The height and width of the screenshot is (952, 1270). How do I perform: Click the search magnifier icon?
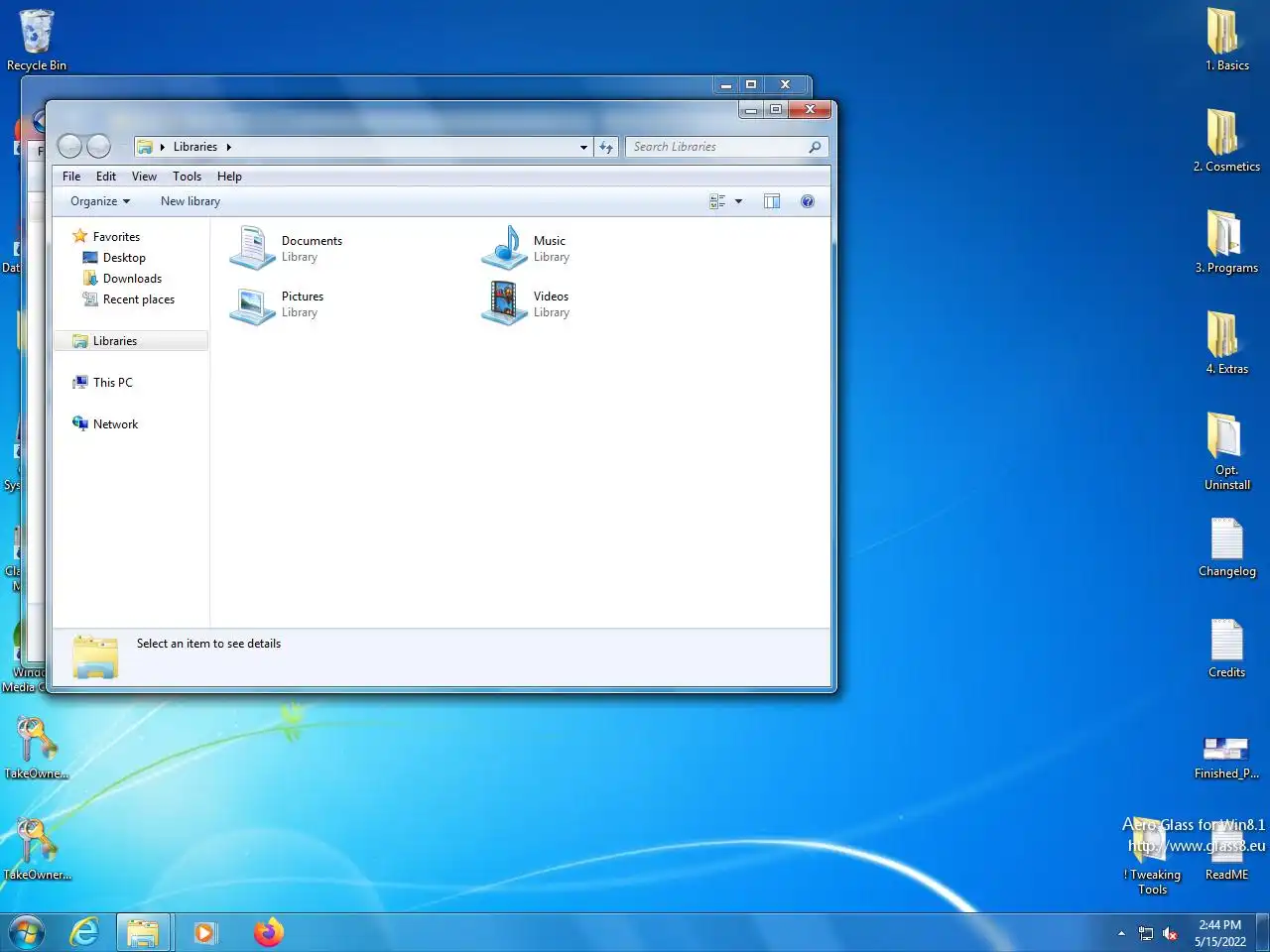pos(815,147)
